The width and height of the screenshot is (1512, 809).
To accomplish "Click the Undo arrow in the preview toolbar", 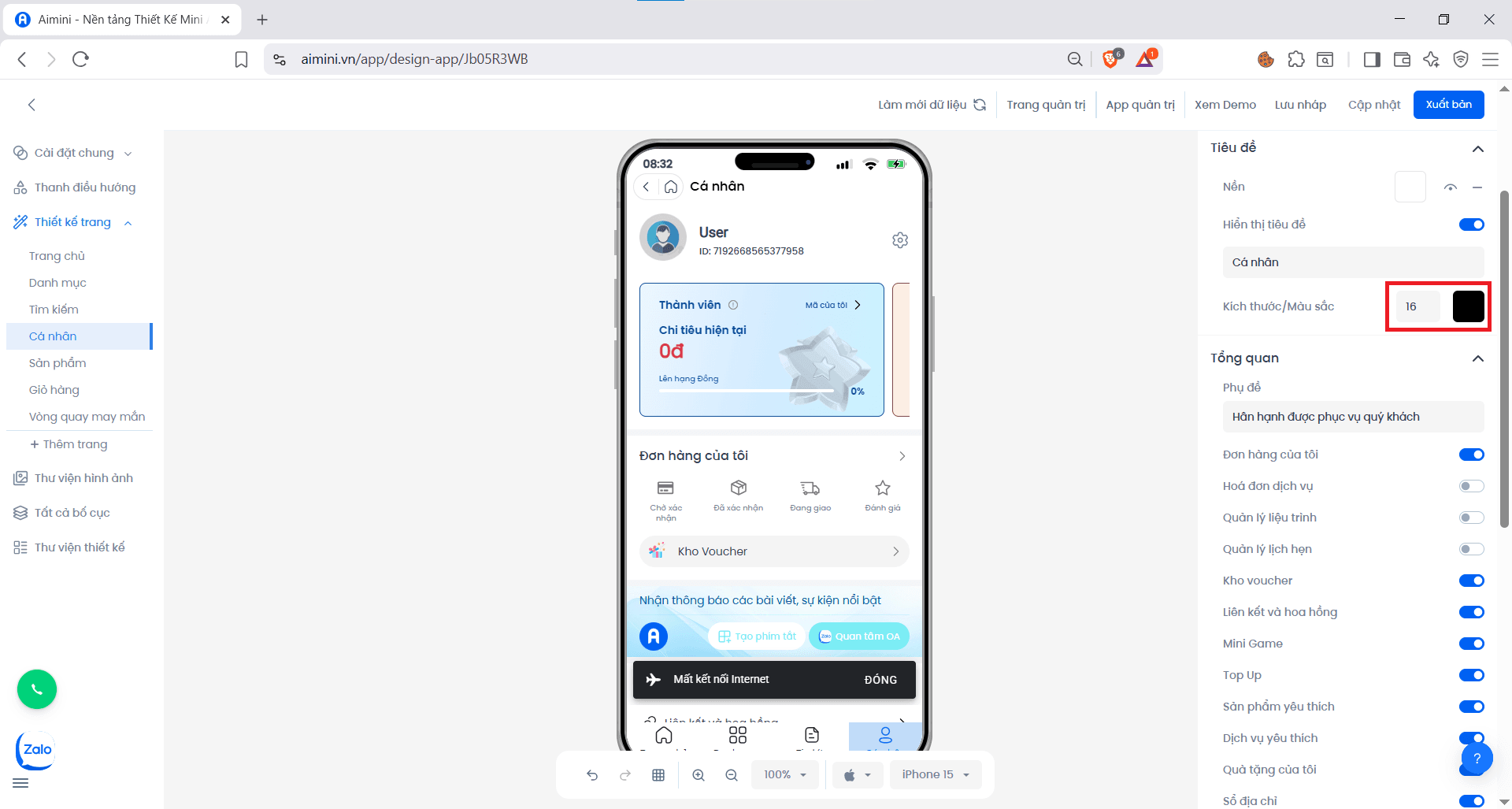I will [x=592, y=774].
